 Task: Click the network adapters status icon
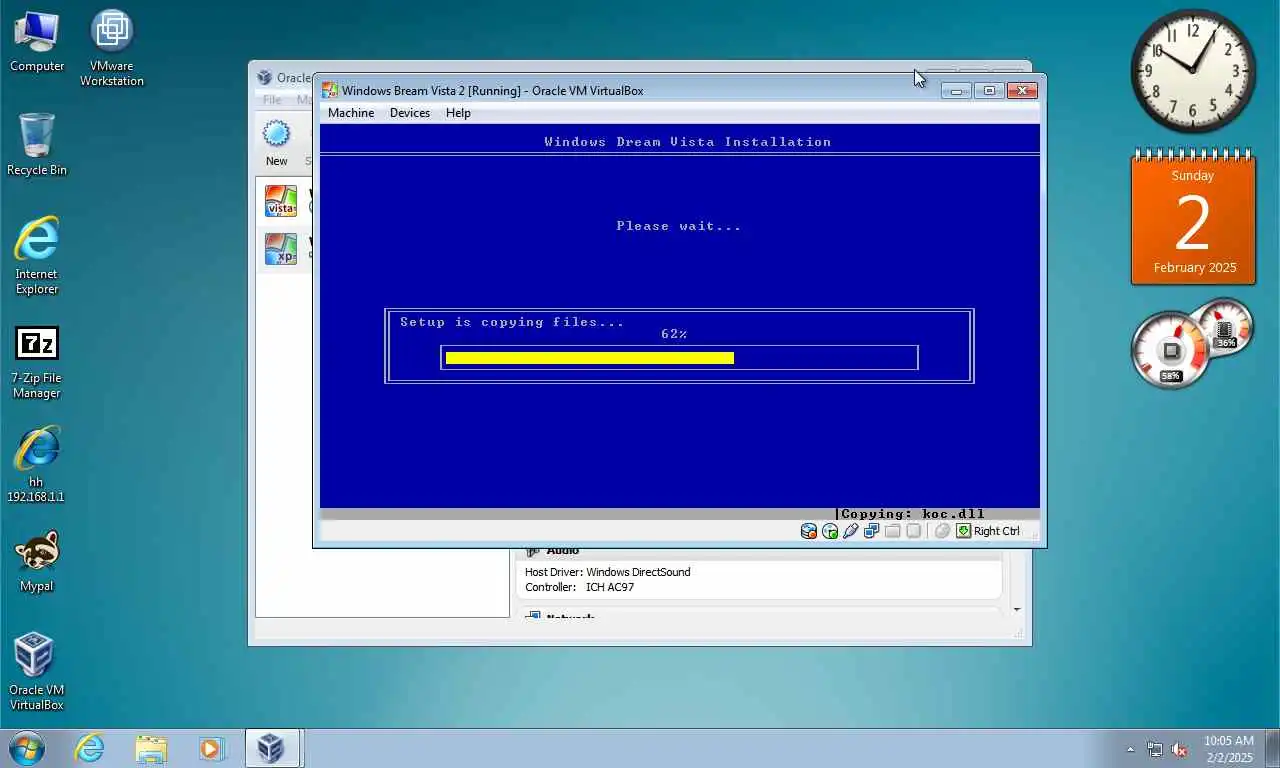tap(872, 531)
